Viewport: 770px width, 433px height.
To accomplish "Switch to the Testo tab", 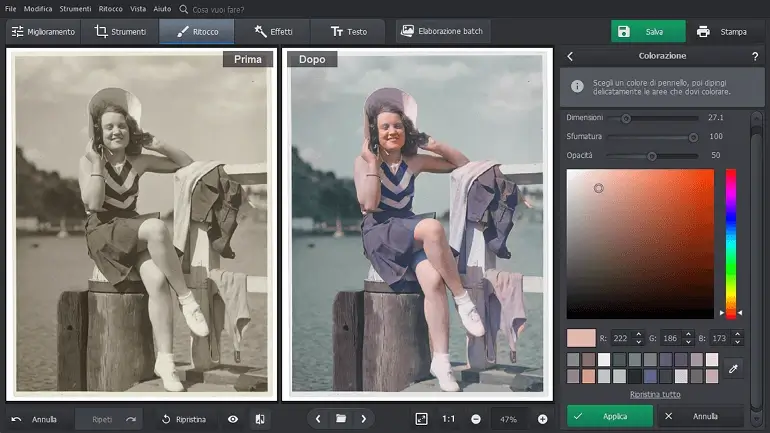I will pyautogui.click(x=348, y=31).
